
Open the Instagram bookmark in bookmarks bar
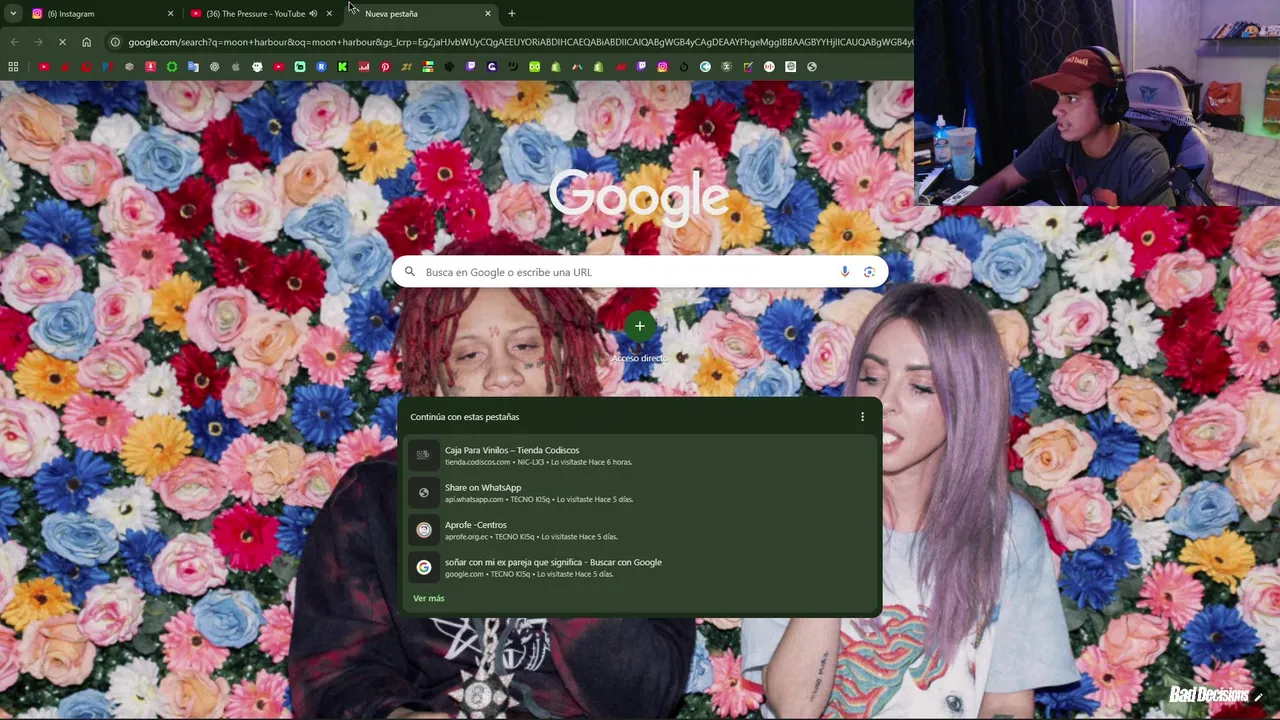(663, 67)
